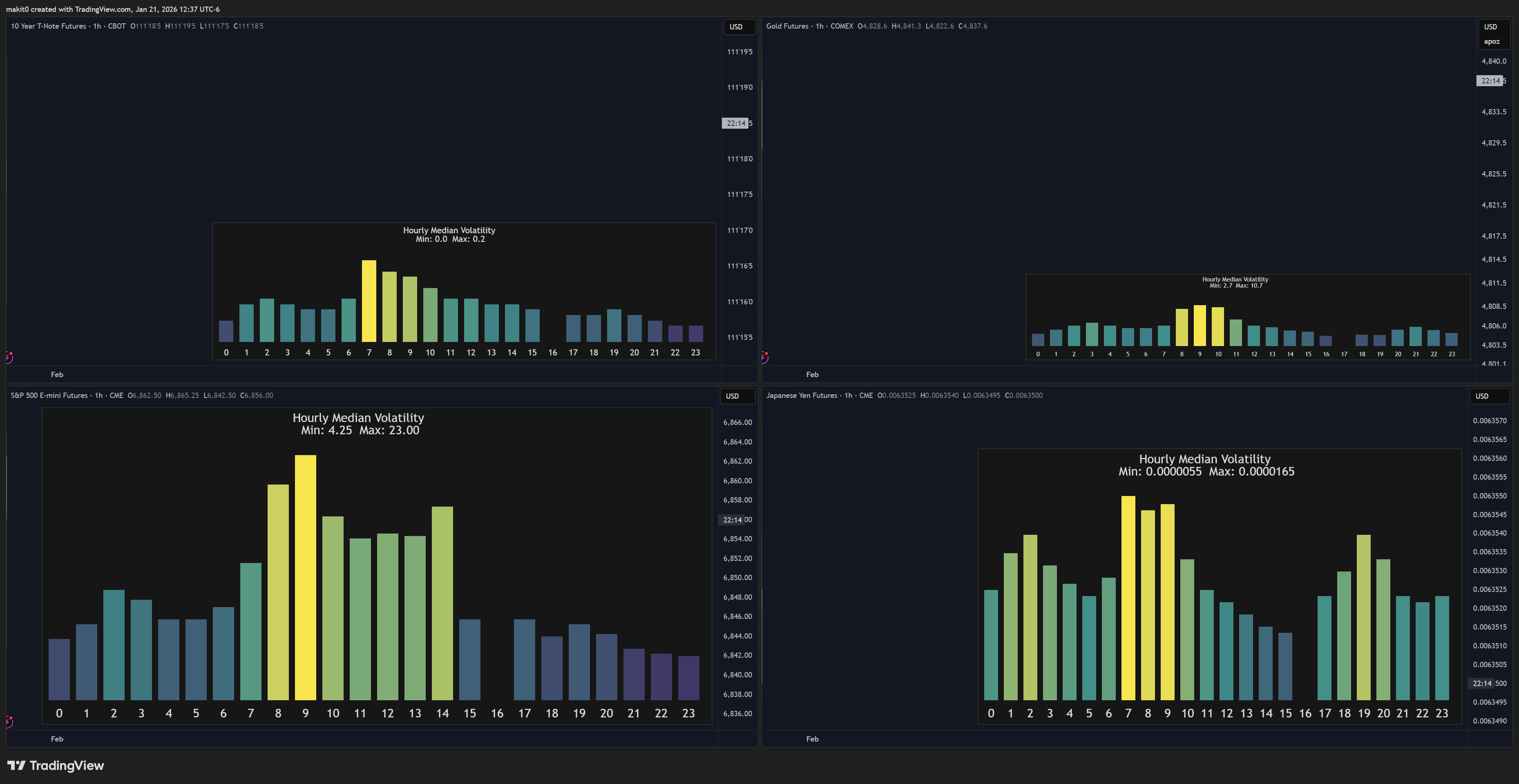Click 'Min: 2.7 Max: 10.7' text in Gold chart
Screen dimensions: 1519x784
pos(1236,285)
